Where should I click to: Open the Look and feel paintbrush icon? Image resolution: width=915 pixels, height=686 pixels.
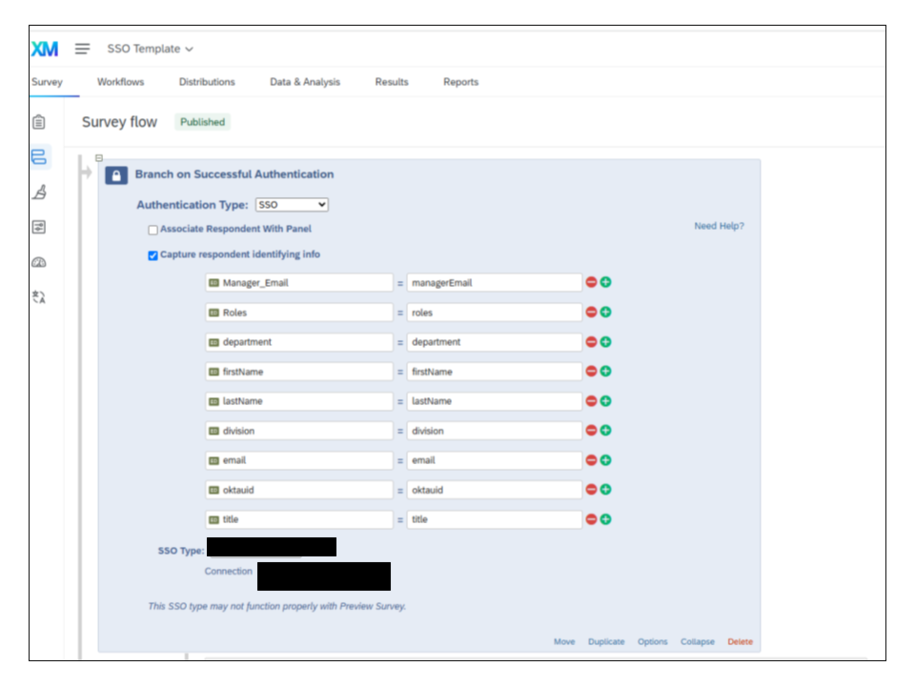pyautogui.click(x=39, y=192)
